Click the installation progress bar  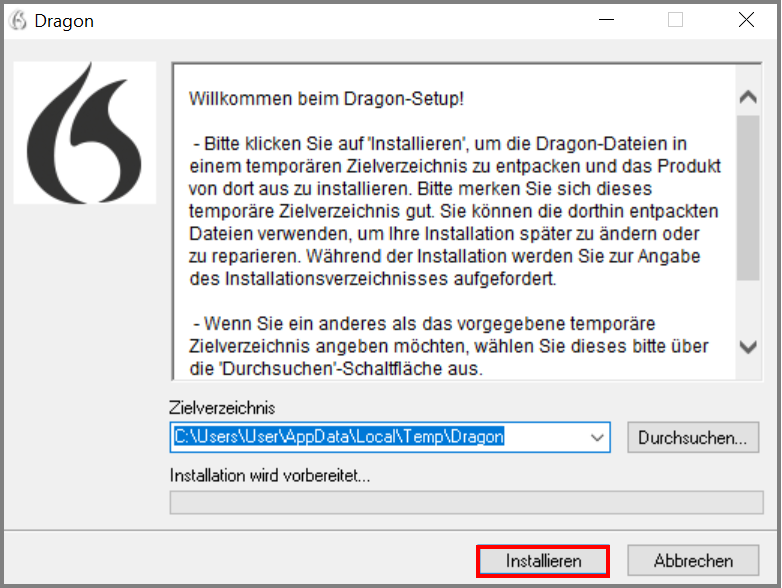coord(466,502)
